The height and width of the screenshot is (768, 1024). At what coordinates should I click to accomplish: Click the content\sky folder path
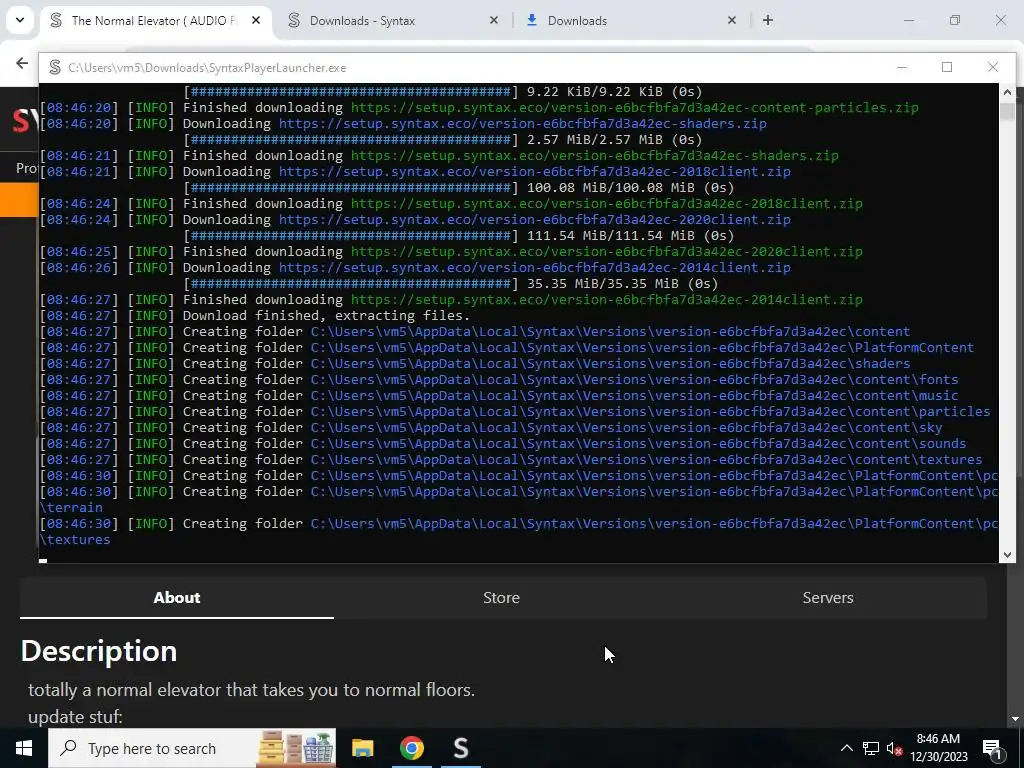pyautogui.click(x=626, y=427)
